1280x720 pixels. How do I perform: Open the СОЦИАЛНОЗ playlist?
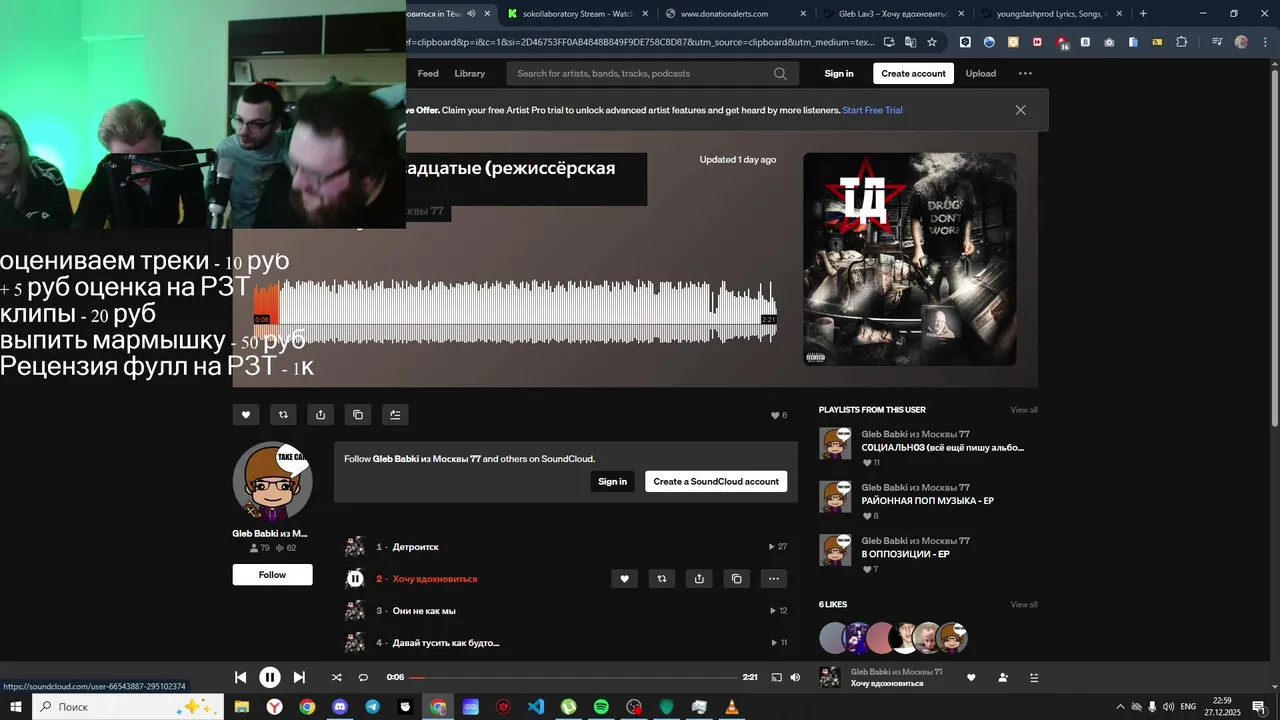click(943, 448)
